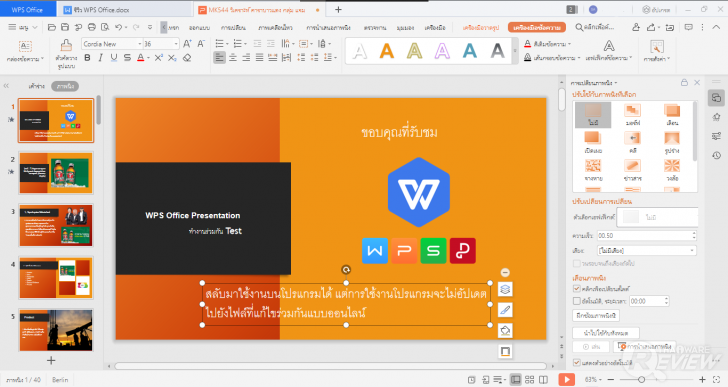Select the orange filled WordArt style
Image resolution: width=728 pixels, height=387 pixels.
click(387, 51)
